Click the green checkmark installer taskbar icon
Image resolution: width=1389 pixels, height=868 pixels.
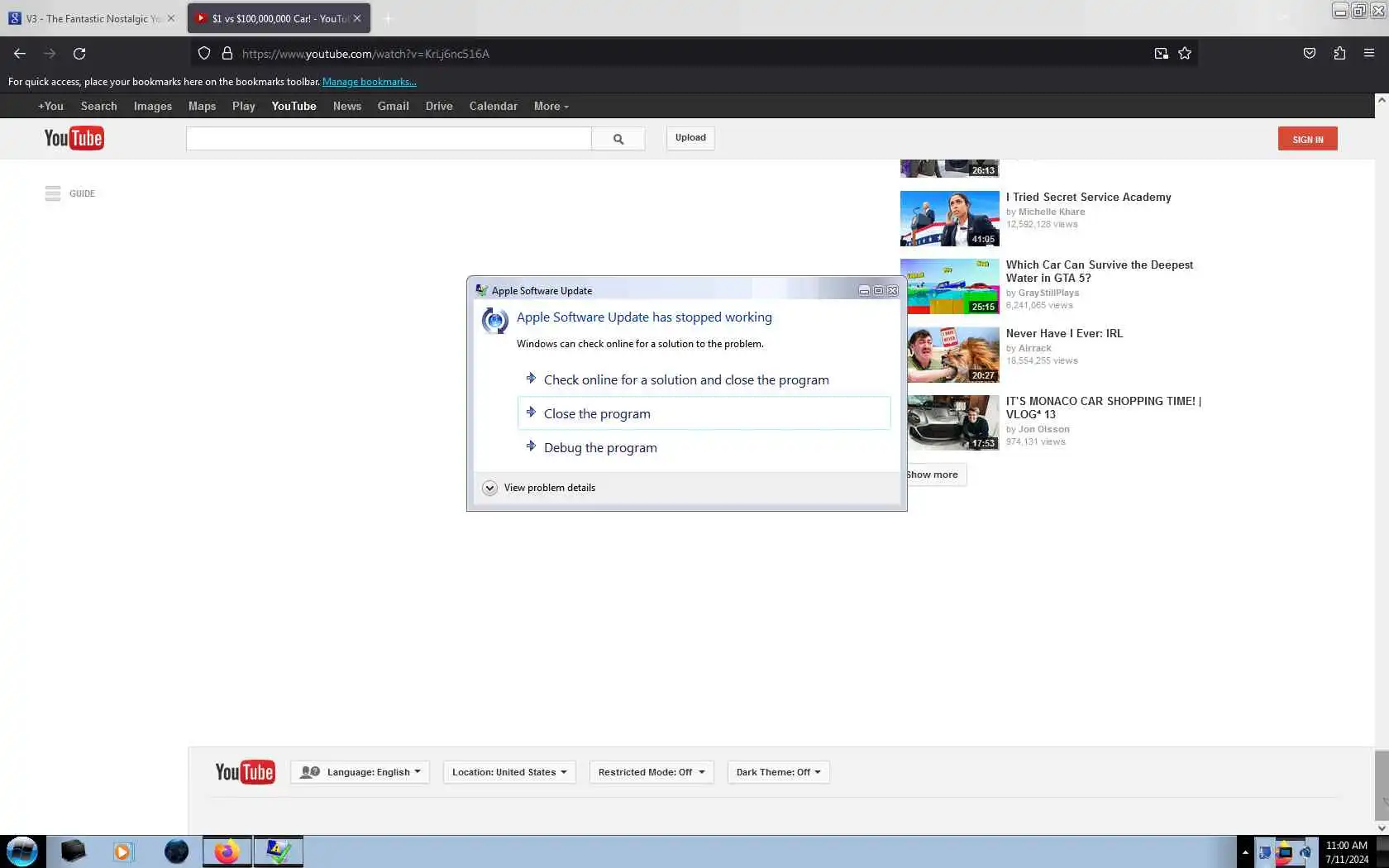[x=279, y=851]
